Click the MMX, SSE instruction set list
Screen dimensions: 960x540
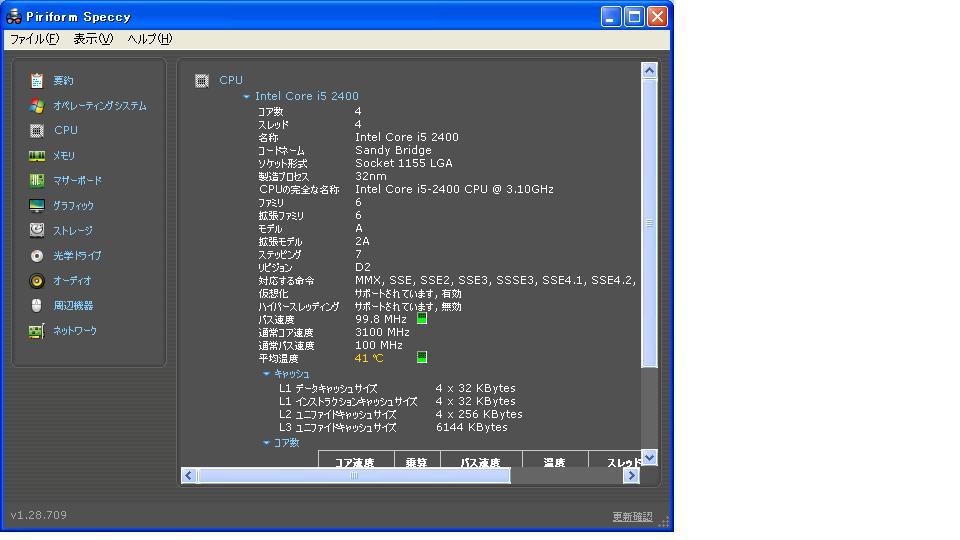[x=495, y=280]
